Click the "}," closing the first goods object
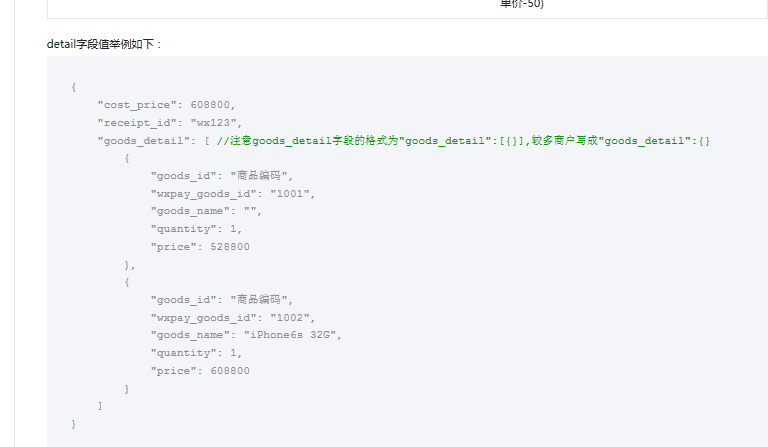Viewport: 768px width, 447px height. tap(129, 265)
